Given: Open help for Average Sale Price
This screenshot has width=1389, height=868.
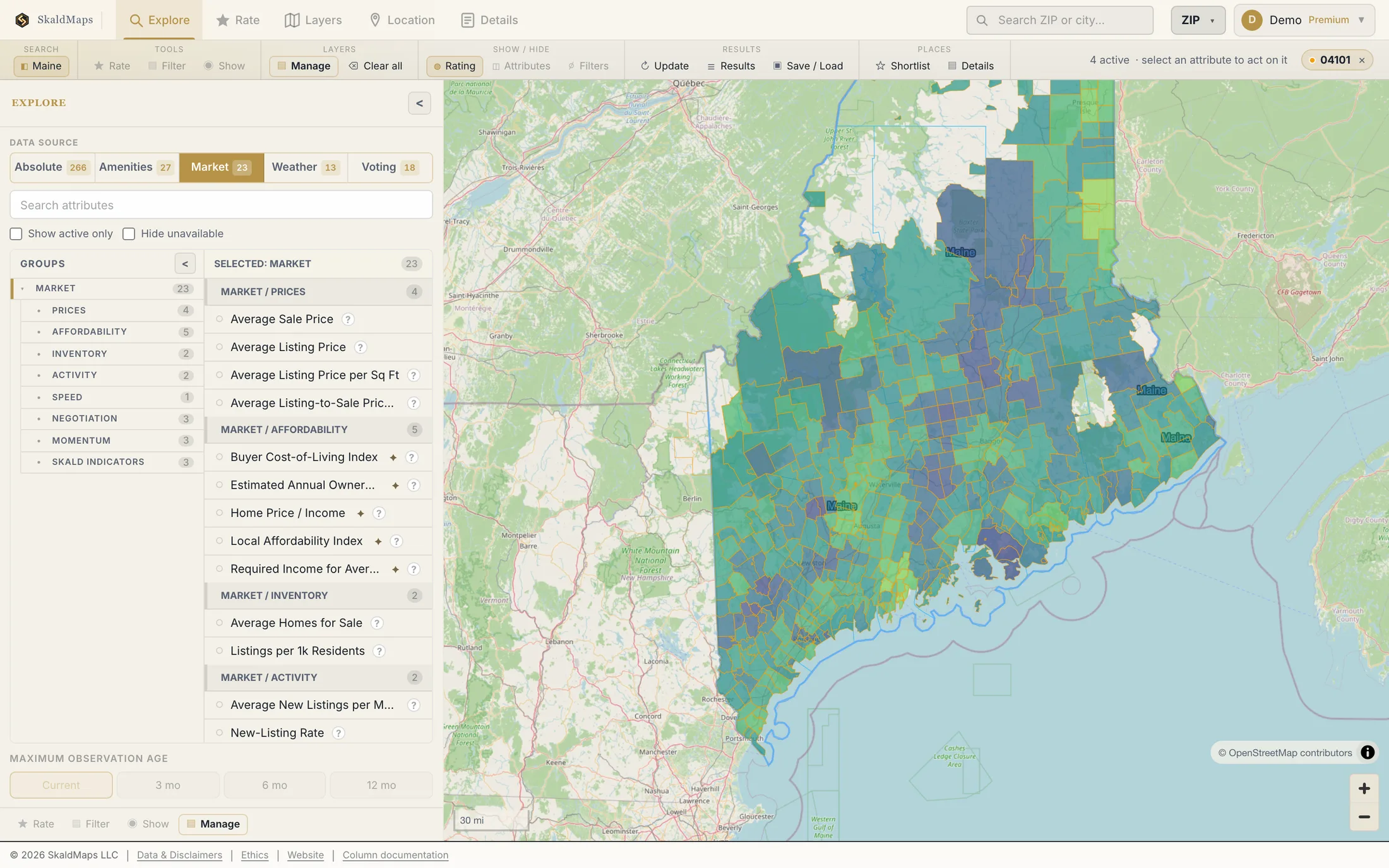Looking at the screenshot, I should coord(348,319).
